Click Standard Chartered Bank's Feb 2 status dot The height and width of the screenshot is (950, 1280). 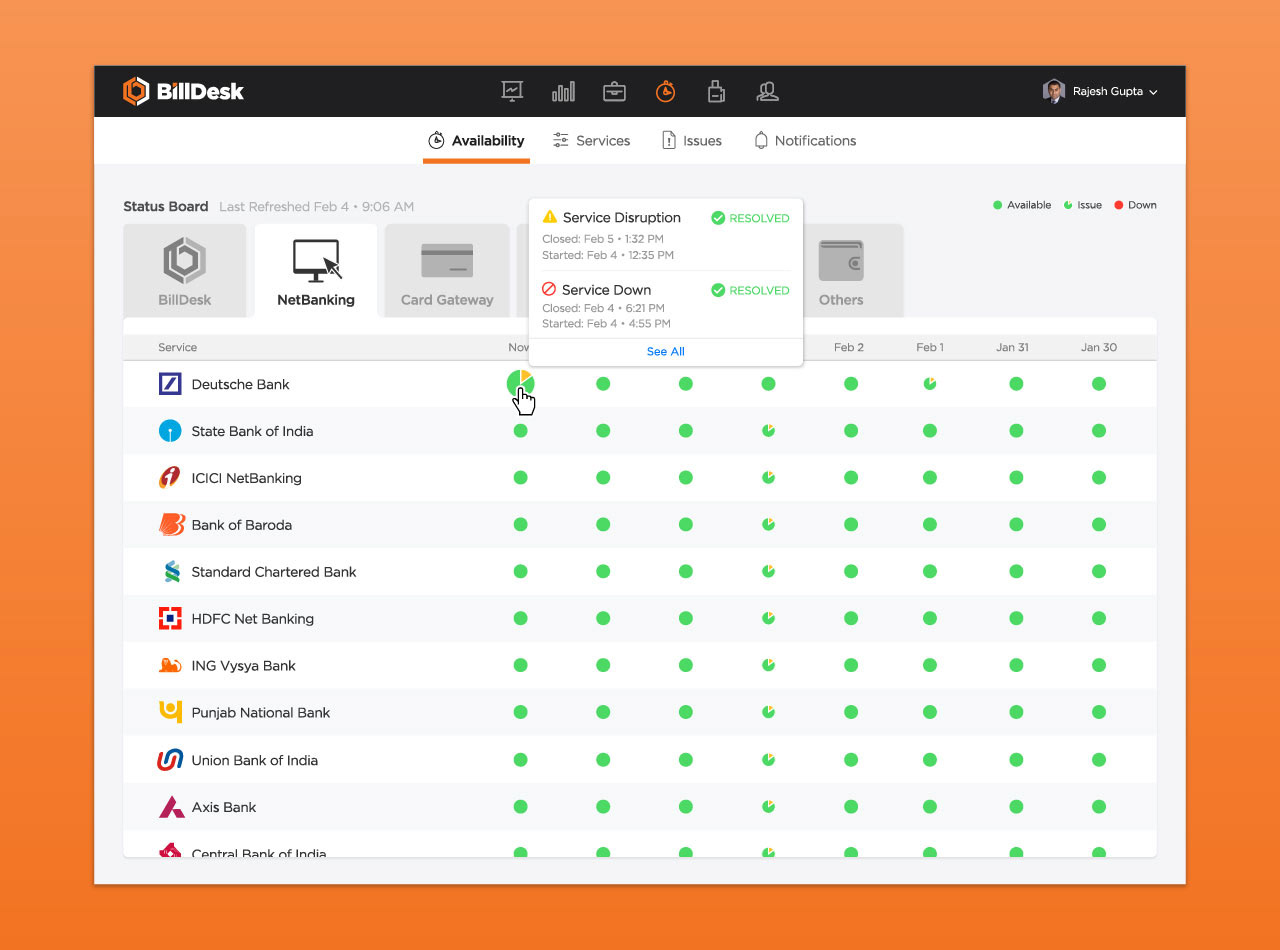pos(851,572)
